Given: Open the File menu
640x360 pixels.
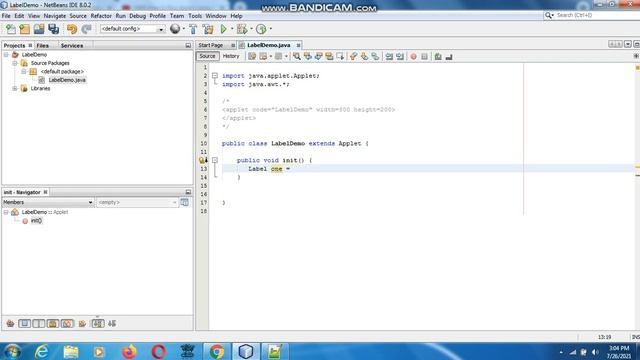Looking at the screenshot, I should [6, 16].
